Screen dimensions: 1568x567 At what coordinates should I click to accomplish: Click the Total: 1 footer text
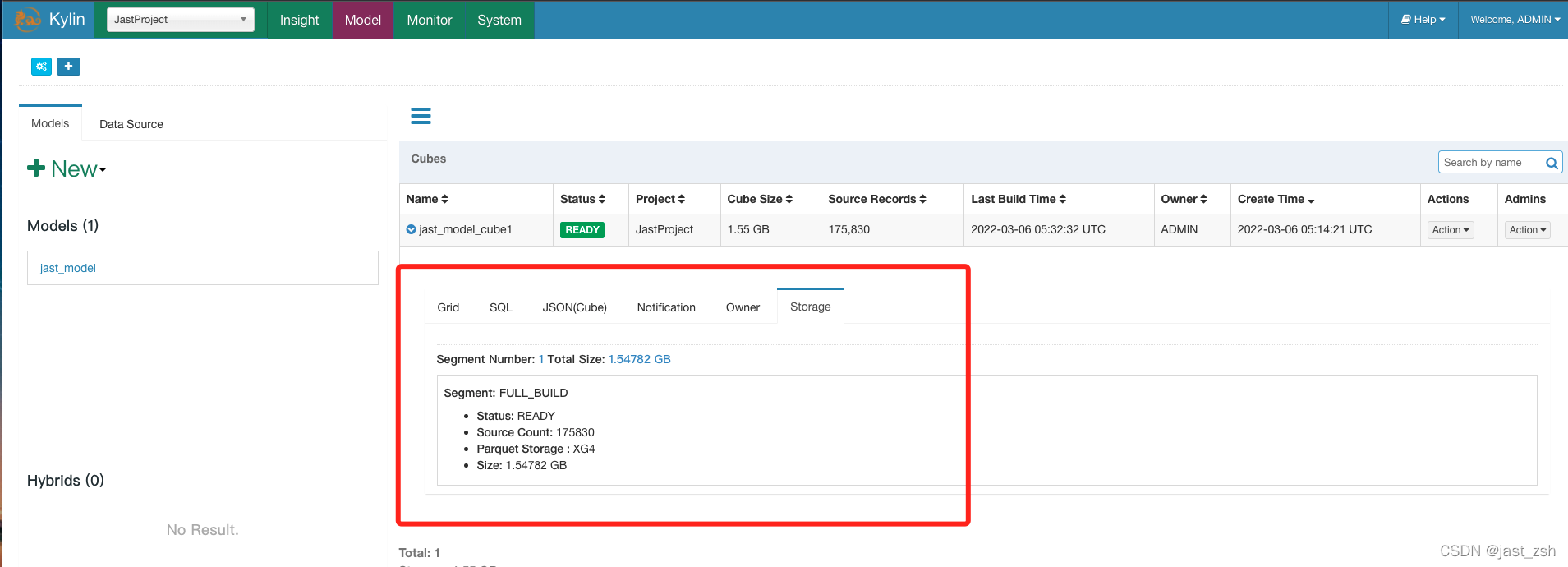420,553
